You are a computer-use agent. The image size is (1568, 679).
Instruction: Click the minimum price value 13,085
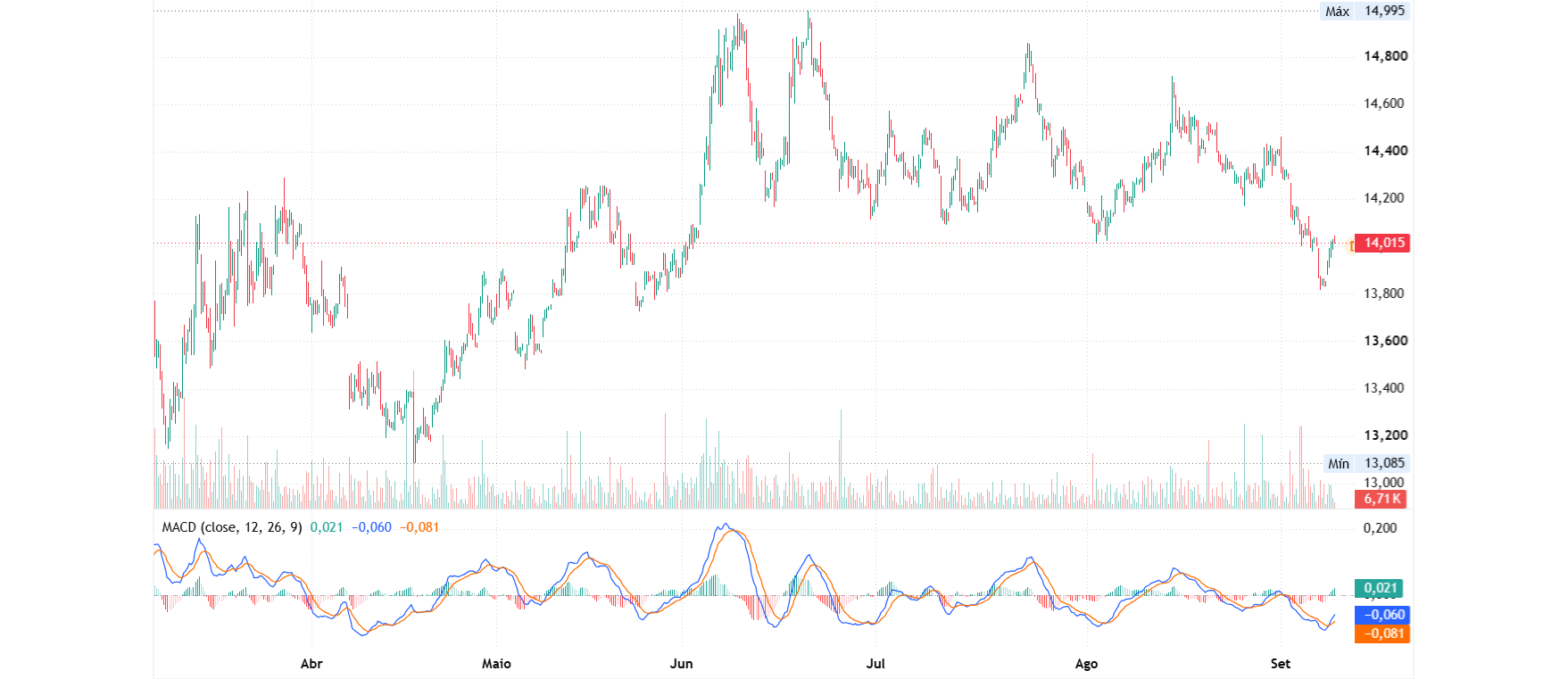(1384, 463)
